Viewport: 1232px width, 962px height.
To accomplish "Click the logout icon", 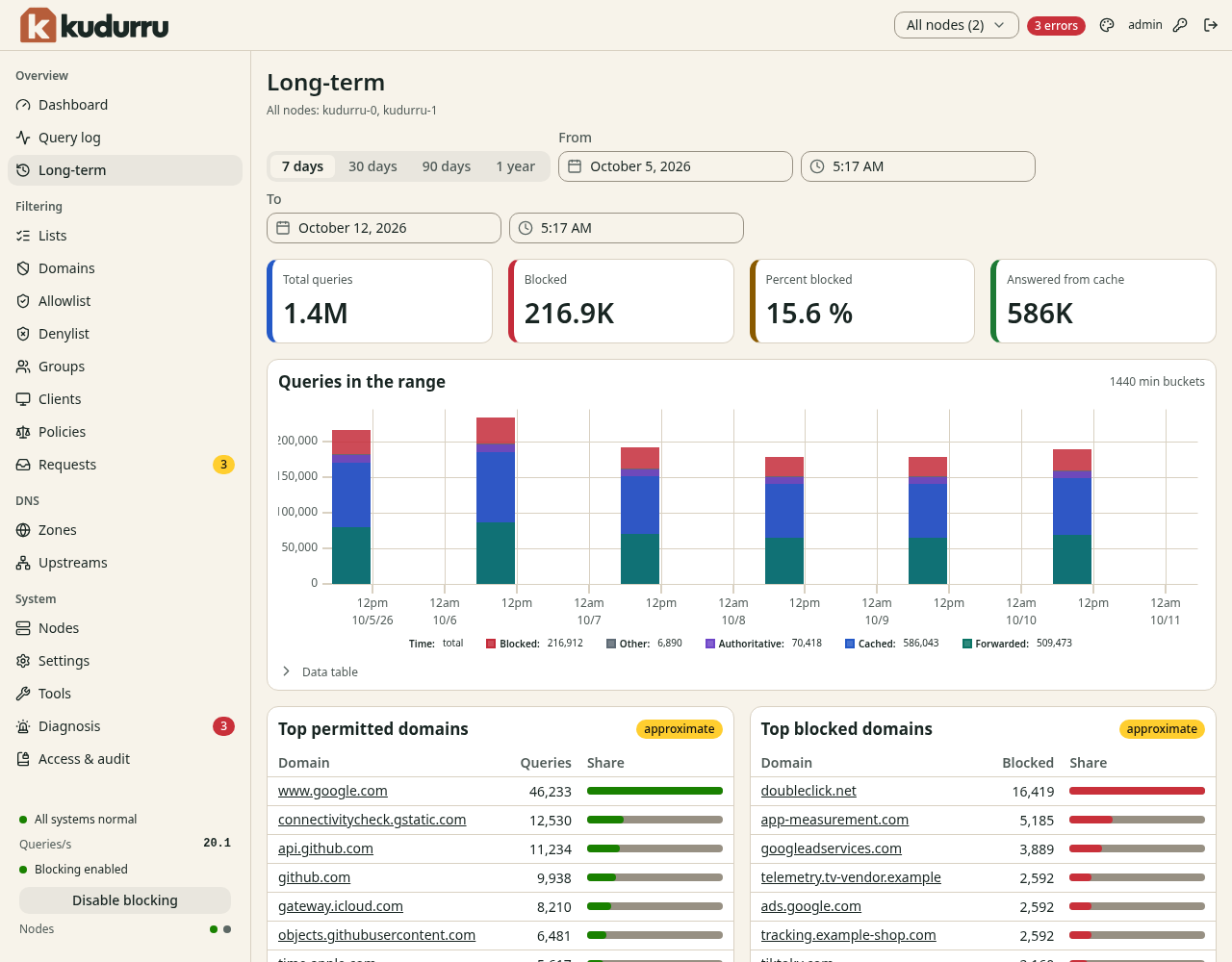I will [1211, 25].
